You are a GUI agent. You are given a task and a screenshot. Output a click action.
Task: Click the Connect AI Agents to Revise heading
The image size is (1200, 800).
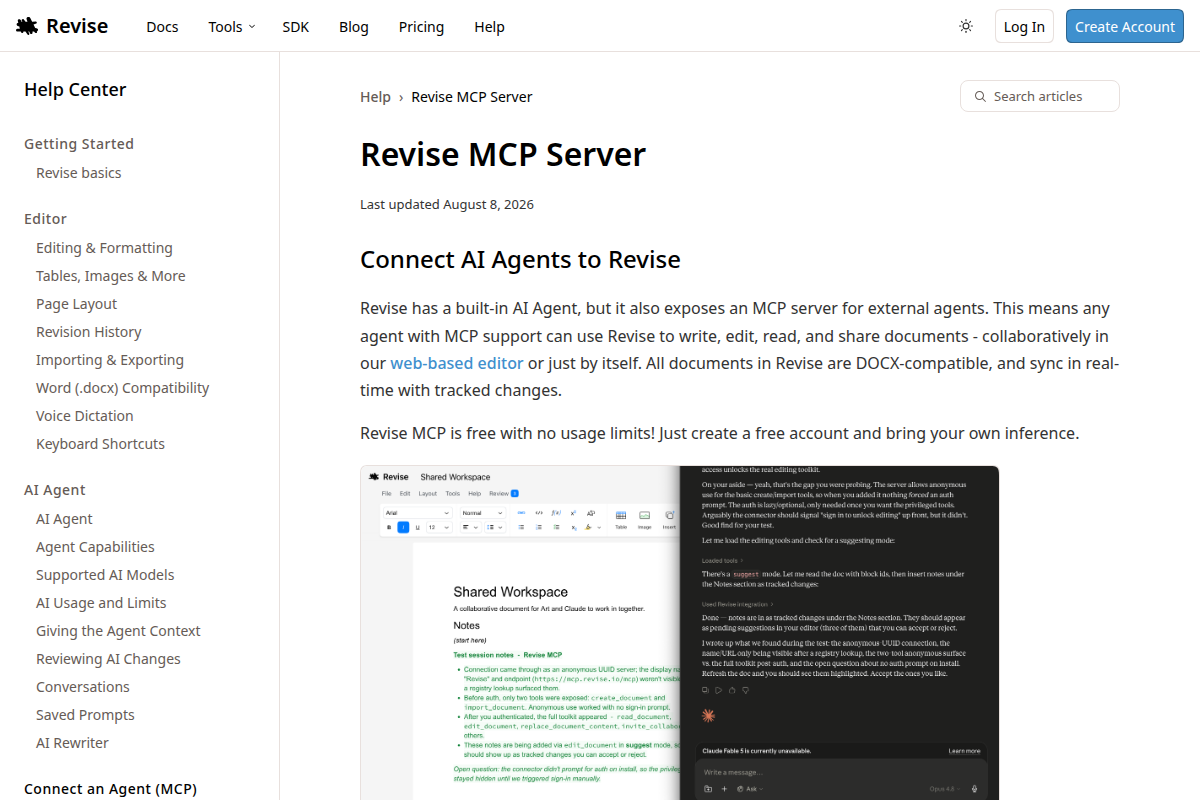pyautogui.click(x=520, y=260)
